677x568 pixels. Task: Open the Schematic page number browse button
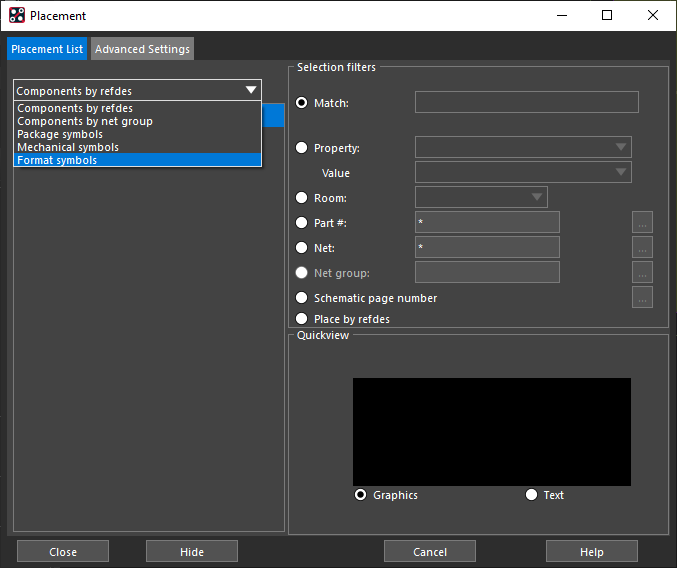point(642,297)
